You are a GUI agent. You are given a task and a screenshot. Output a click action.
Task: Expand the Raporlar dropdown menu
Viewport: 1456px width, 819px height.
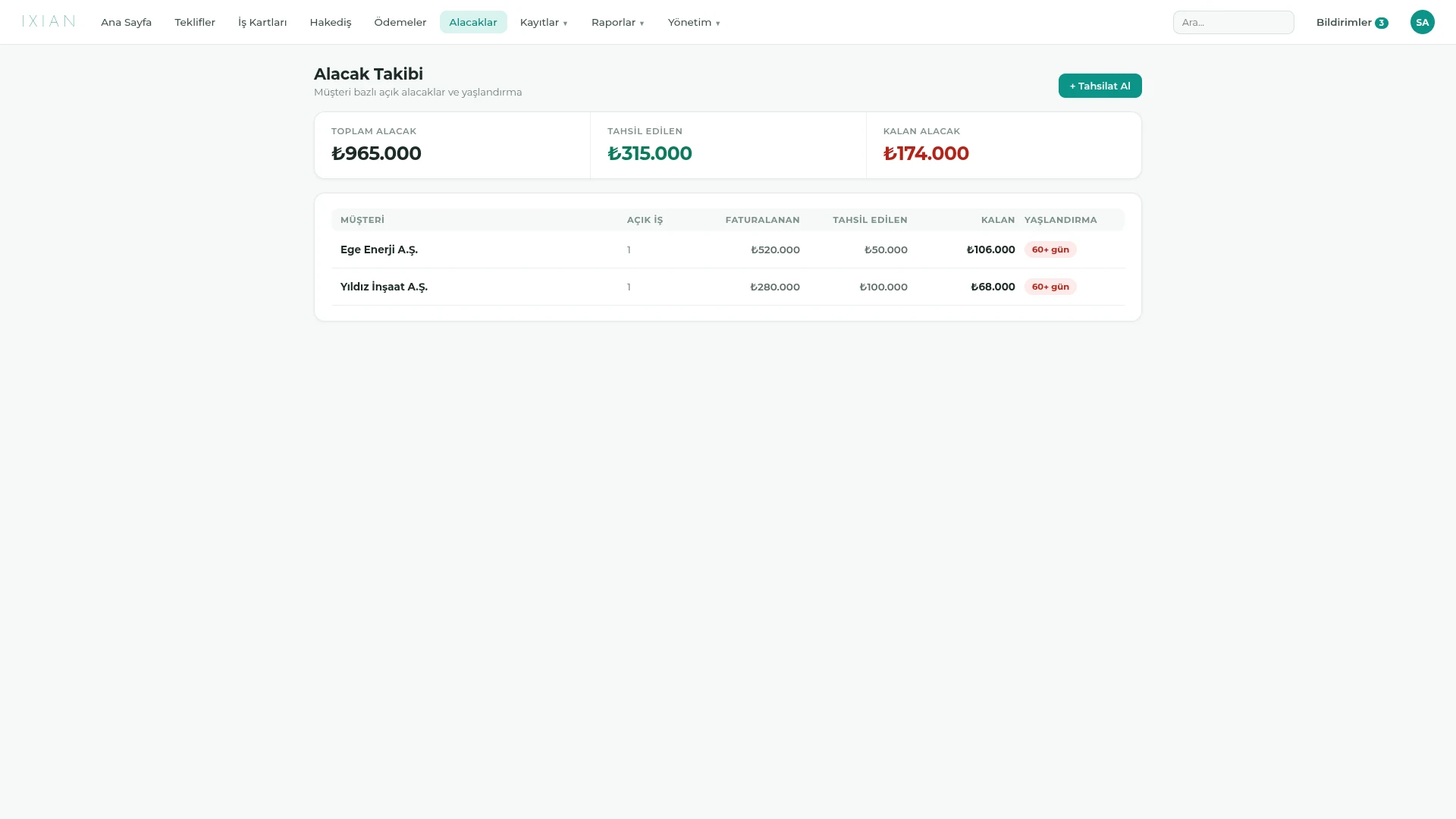(x=617, y=22)
